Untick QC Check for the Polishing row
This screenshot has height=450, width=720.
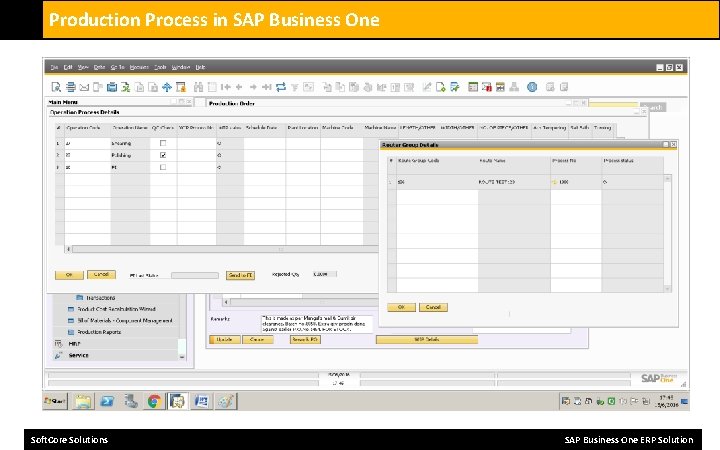163,155
